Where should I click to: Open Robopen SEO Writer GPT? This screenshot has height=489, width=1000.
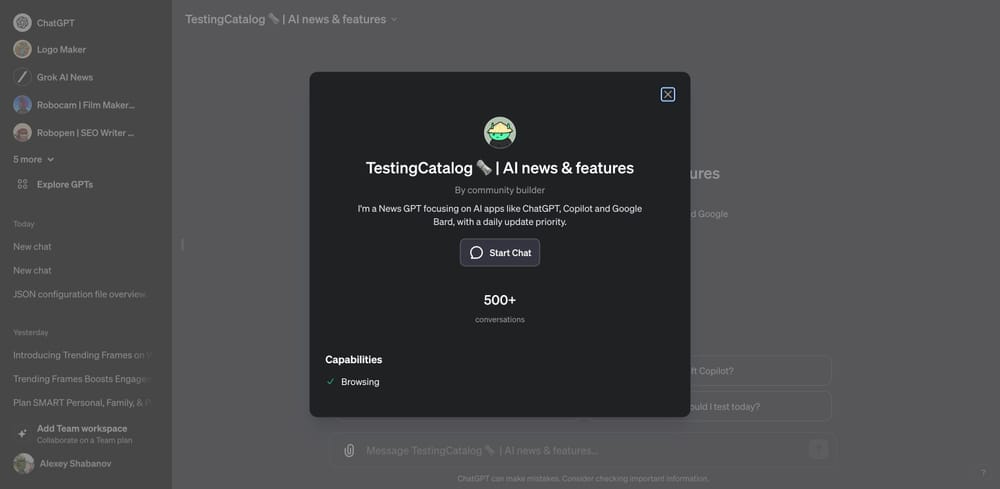(75, 133)
